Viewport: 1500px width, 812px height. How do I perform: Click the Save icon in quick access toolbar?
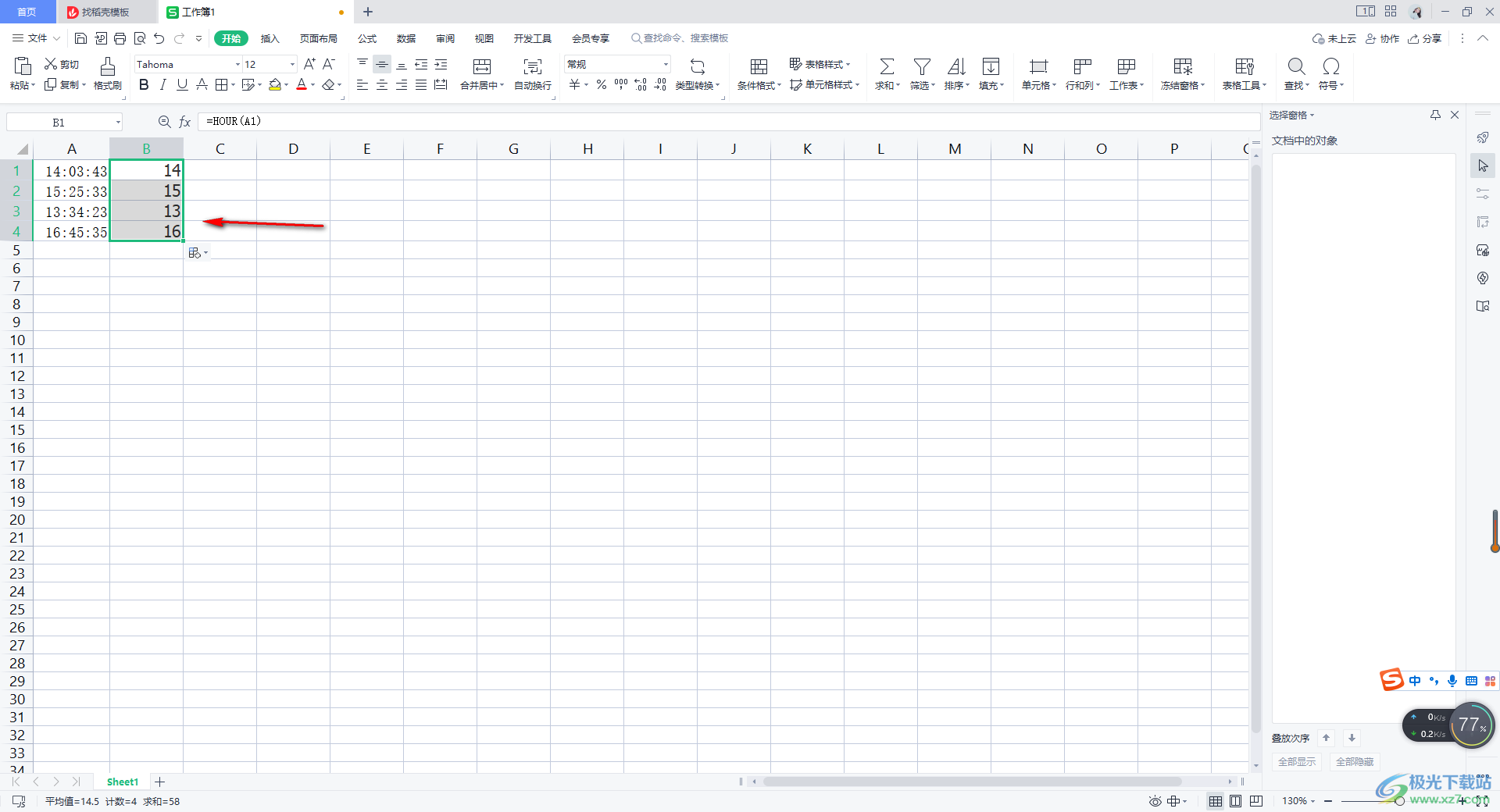[80, 38]
